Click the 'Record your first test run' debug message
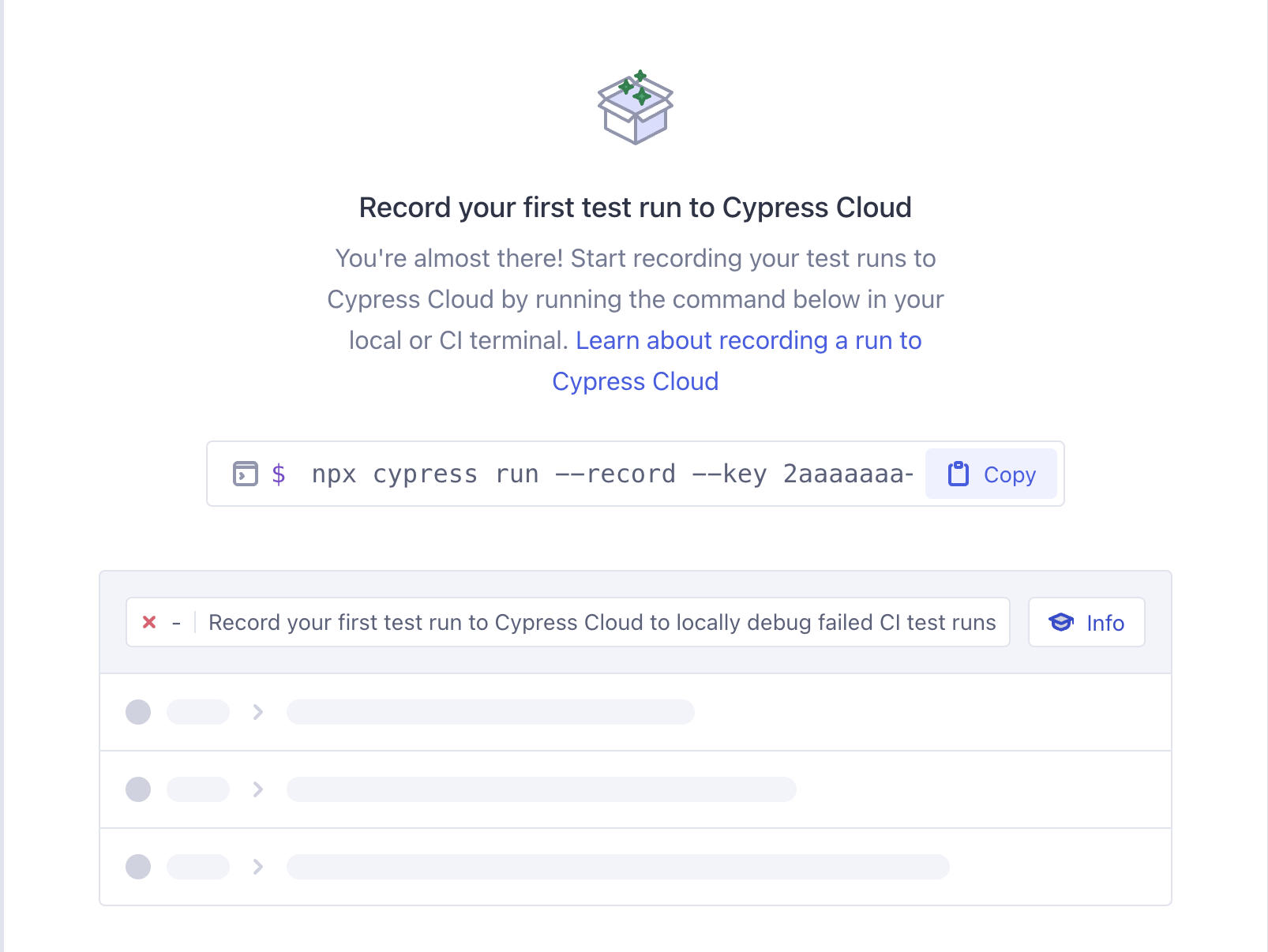The width and height of the screenshot is (1268, 952). tap(602, 622)
